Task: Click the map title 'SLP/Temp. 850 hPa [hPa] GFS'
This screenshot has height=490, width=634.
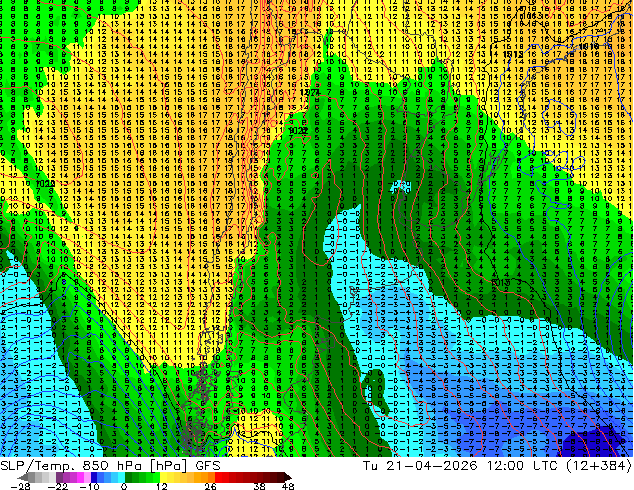Action: tap(110, 466)
